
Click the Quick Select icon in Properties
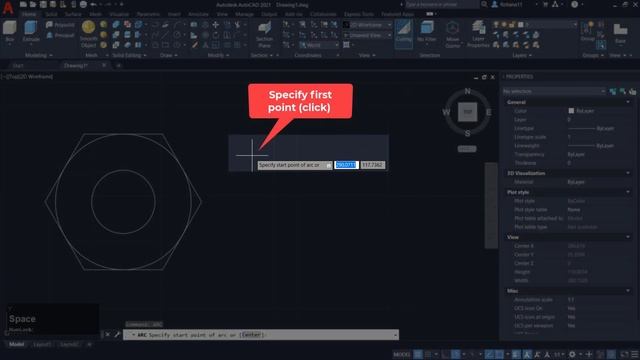coord(632,91)
